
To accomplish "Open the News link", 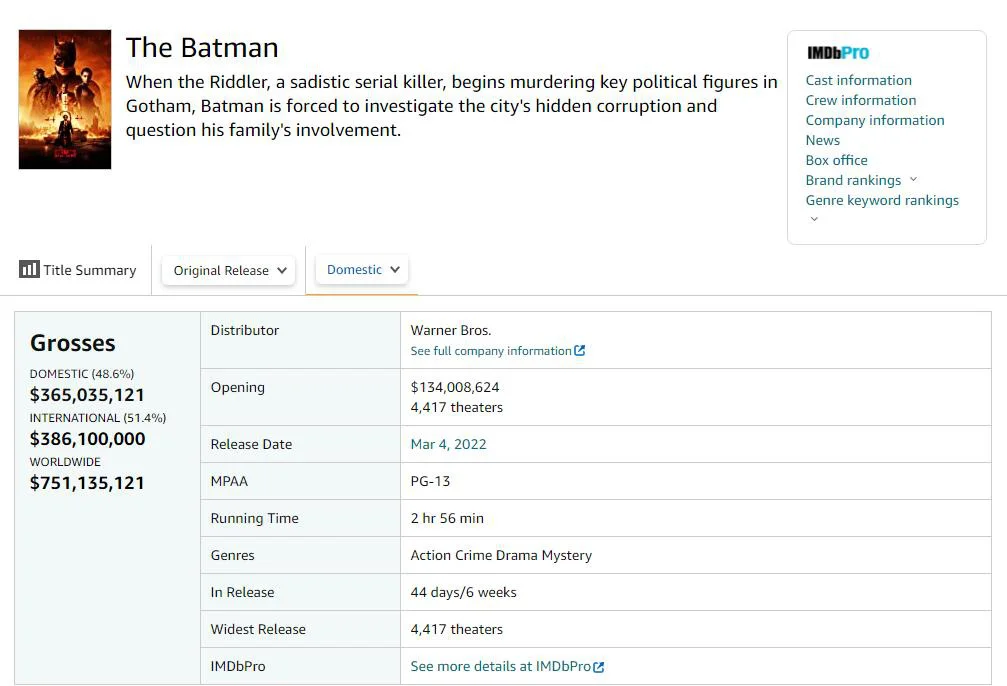I will pyautogui.click(x=822, y=140).
